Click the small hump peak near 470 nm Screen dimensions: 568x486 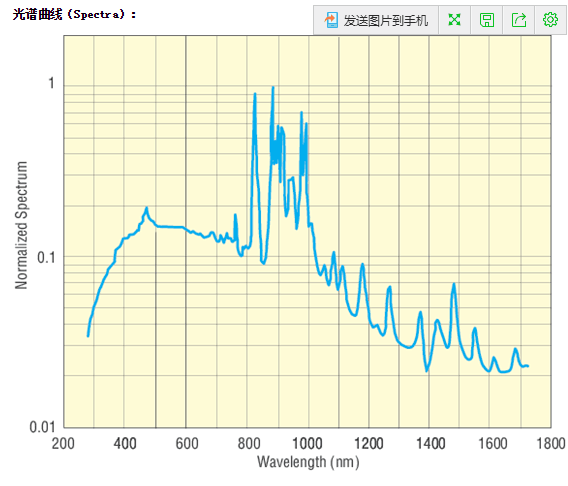pyautogui.click(x=146, y=208)
